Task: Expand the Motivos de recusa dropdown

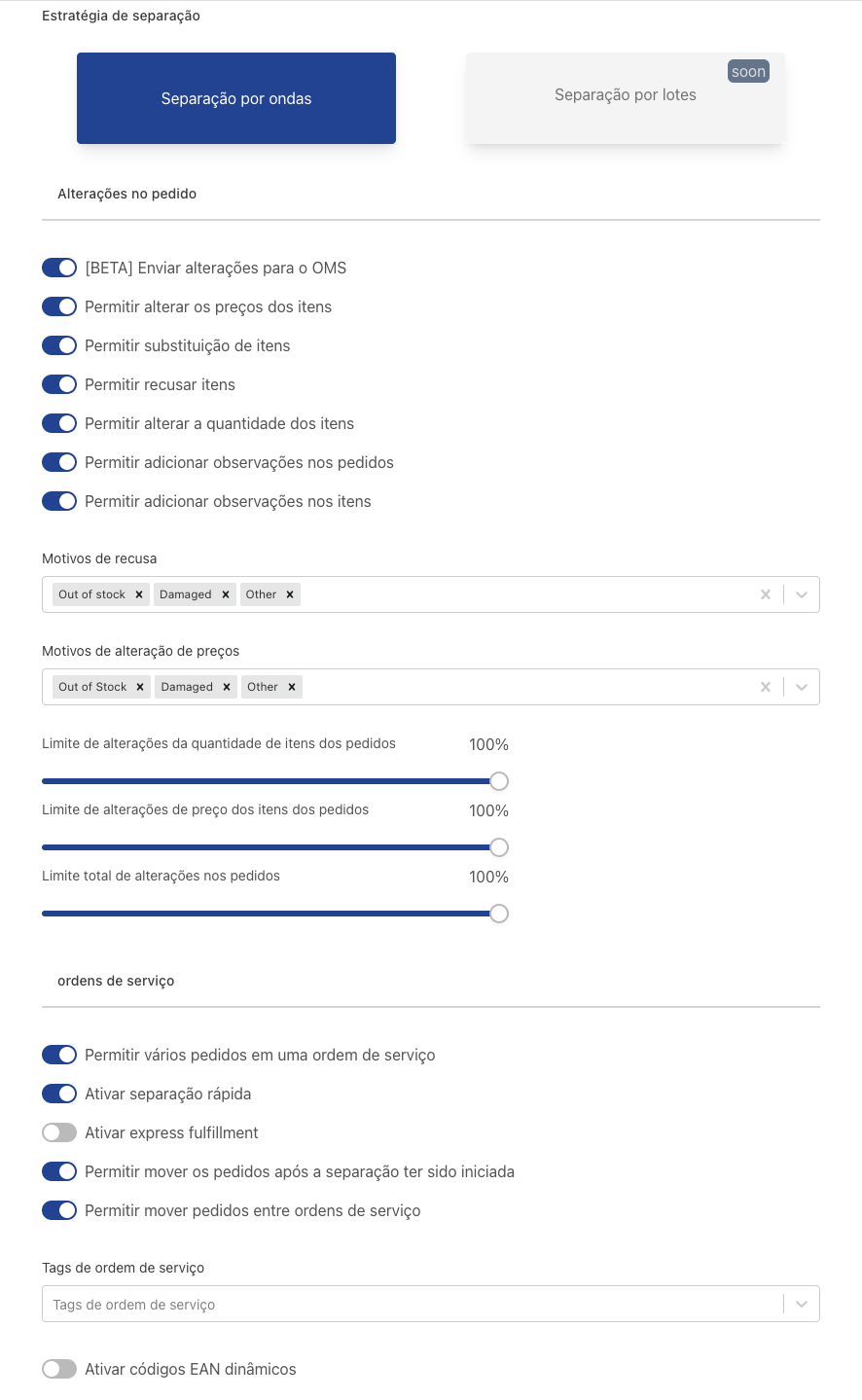Action: point(802,594)
